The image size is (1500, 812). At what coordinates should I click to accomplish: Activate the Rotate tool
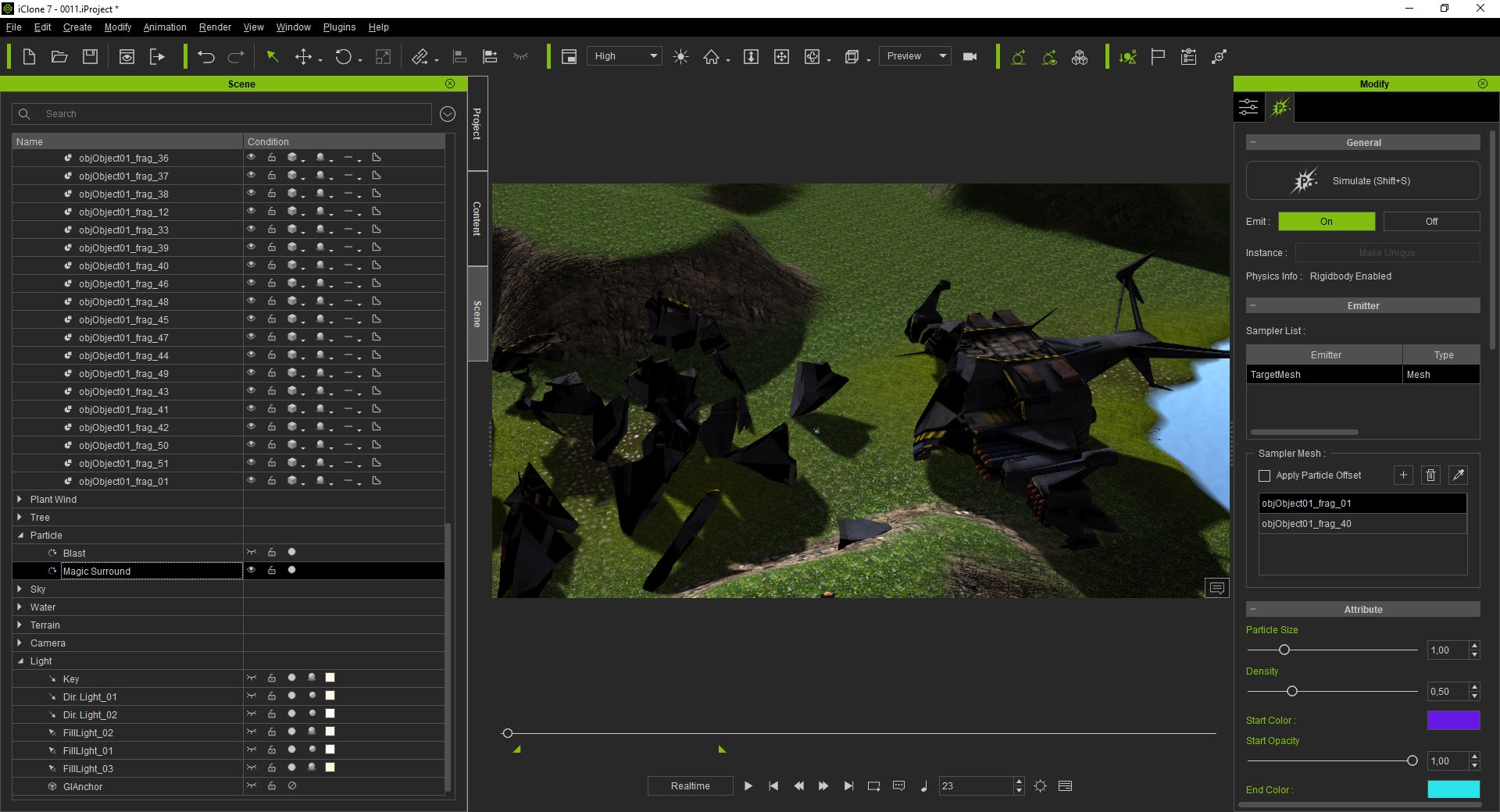click(x=343, y=56)
